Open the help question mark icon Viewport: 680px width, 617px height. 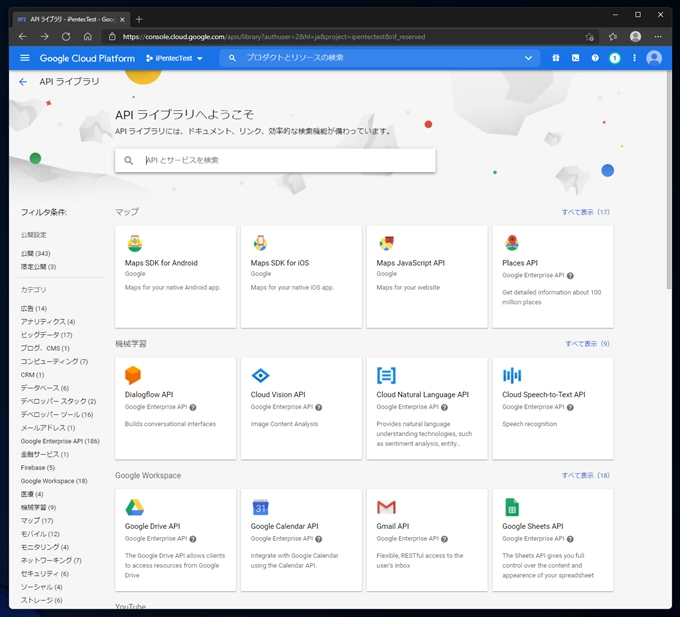point(595,58)
